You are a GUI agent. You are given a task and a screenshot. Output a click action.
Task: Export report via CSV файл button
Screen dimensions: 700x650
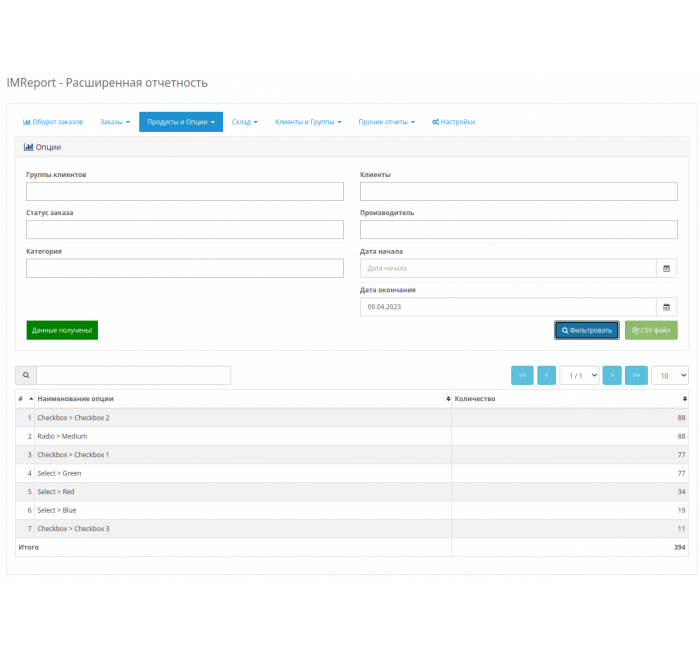point(651,330)
